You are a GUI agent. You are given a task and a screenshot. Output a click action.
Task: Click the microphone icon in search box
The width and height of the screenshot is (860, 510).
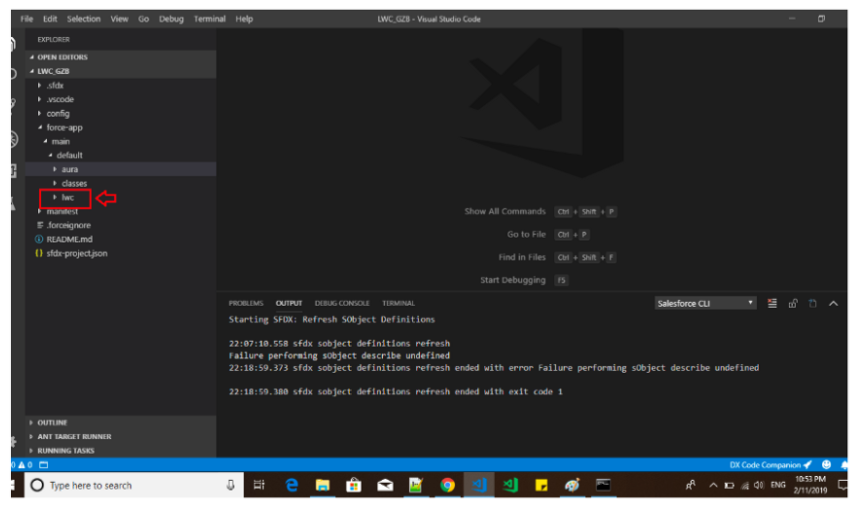(230, 485)
